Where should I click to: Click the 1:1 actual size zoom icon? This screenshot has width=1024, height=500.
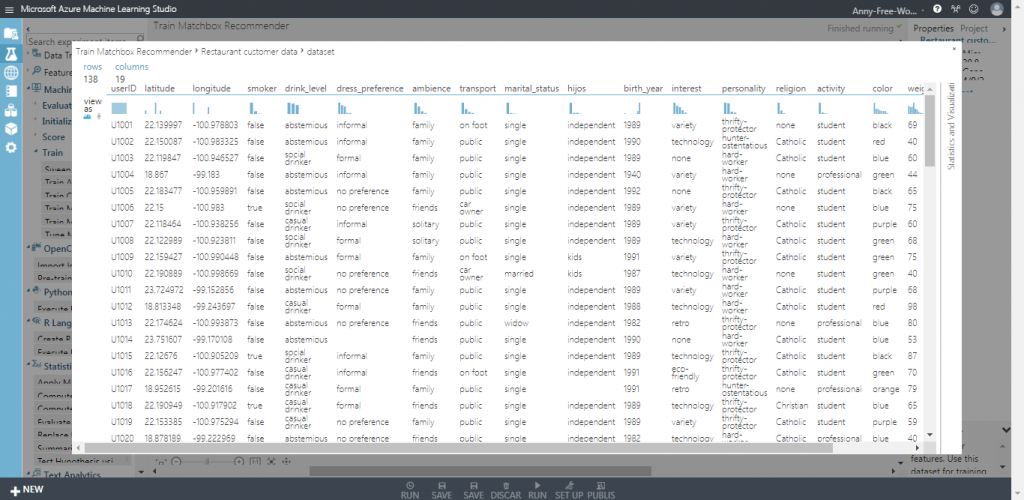click(x=255, y=461)
